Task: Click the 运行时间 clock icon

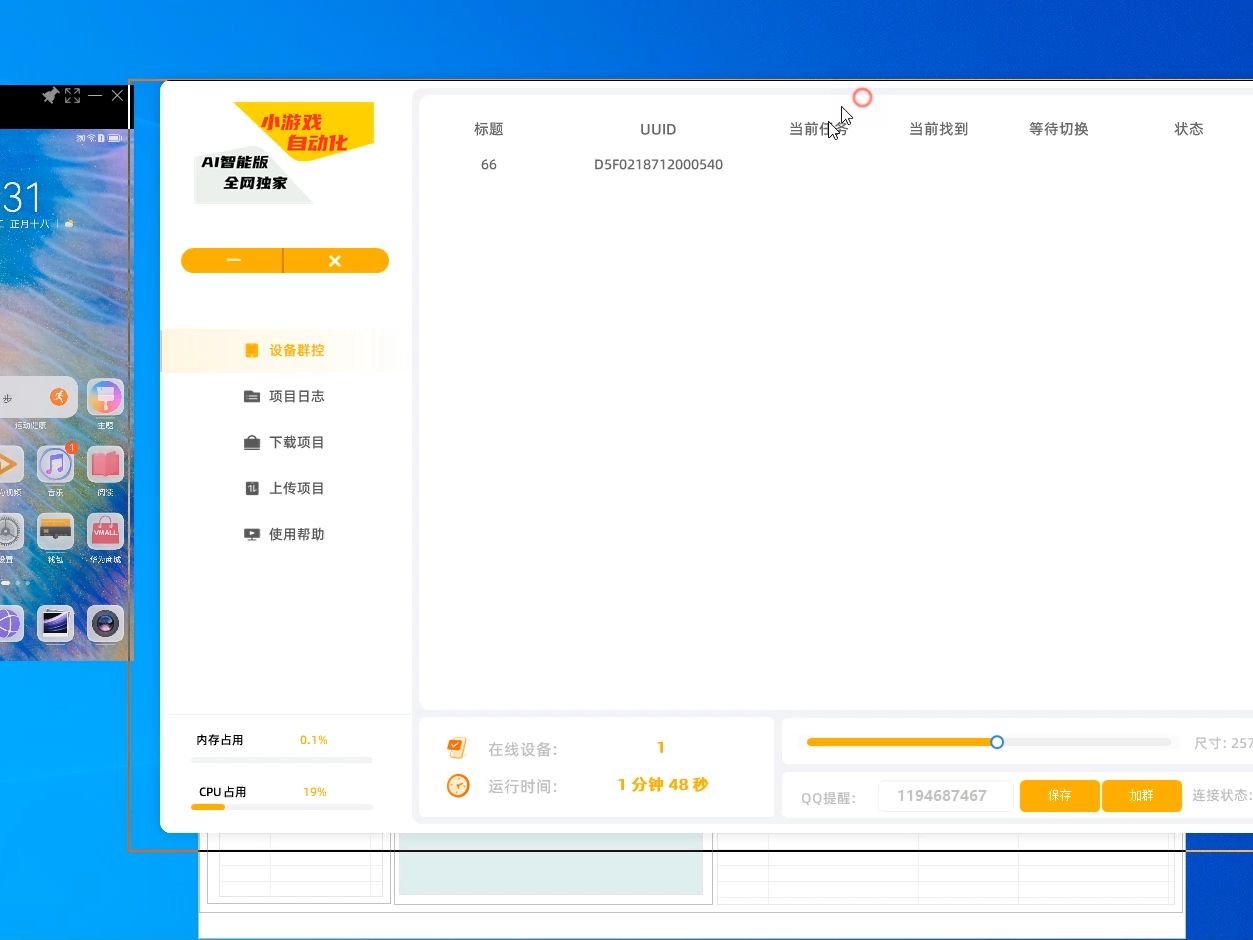Action: tap(457, 786)
